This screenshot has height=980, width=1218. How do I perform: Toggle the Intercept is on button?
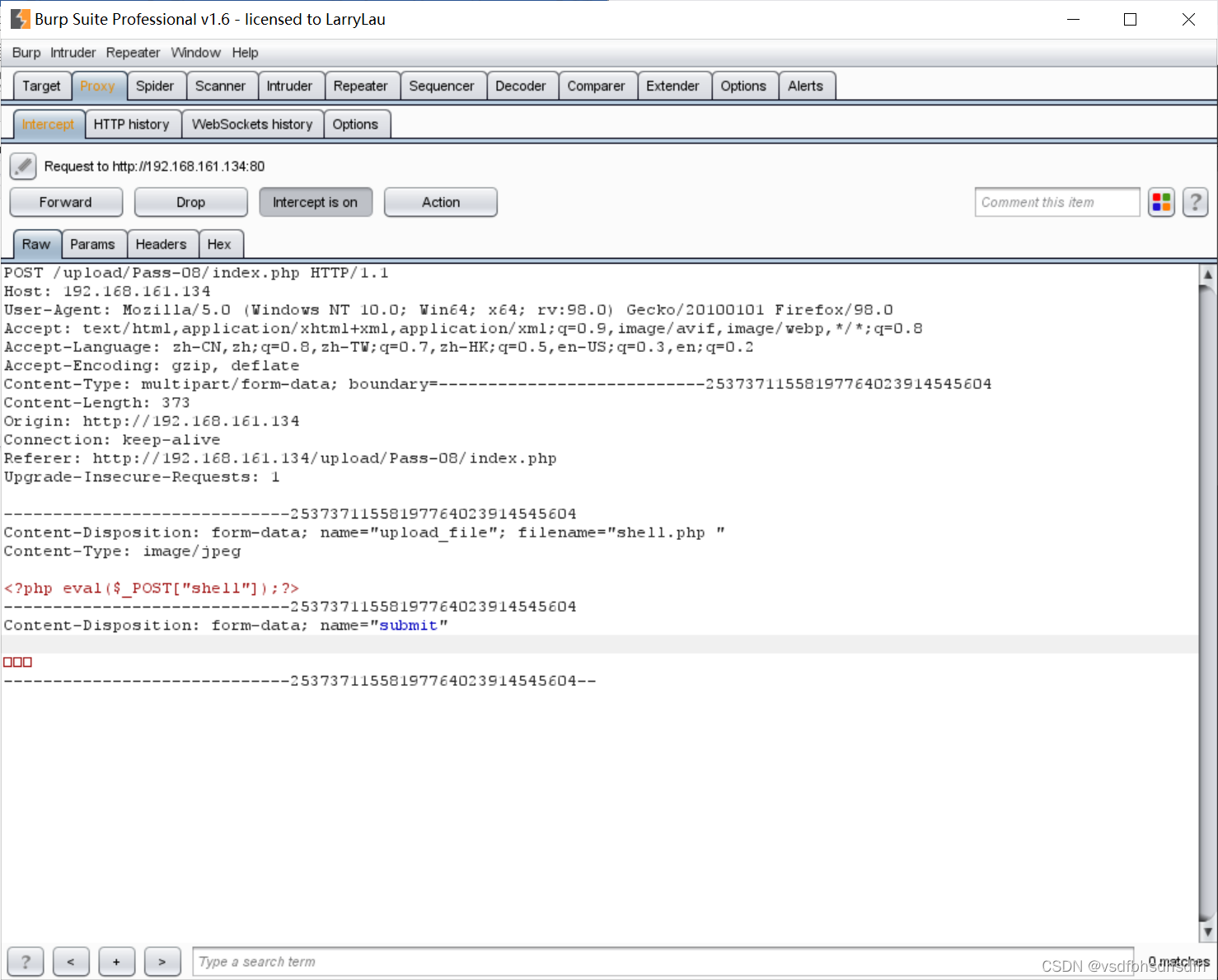[316, 202]
